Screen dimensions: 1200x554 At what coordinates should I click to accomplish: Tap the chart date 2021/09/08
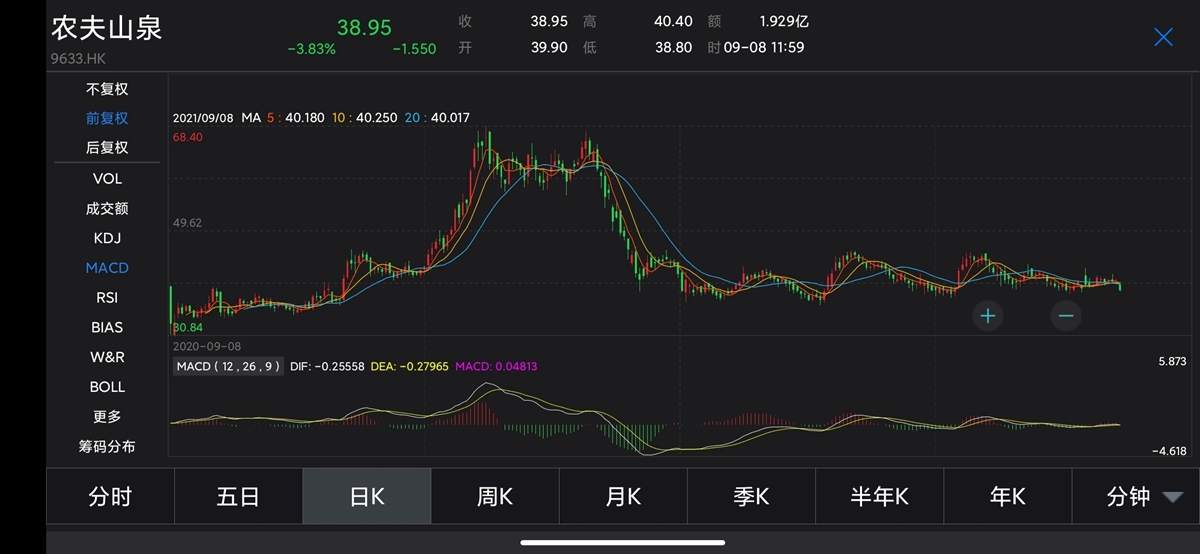(x=202, y=117)
